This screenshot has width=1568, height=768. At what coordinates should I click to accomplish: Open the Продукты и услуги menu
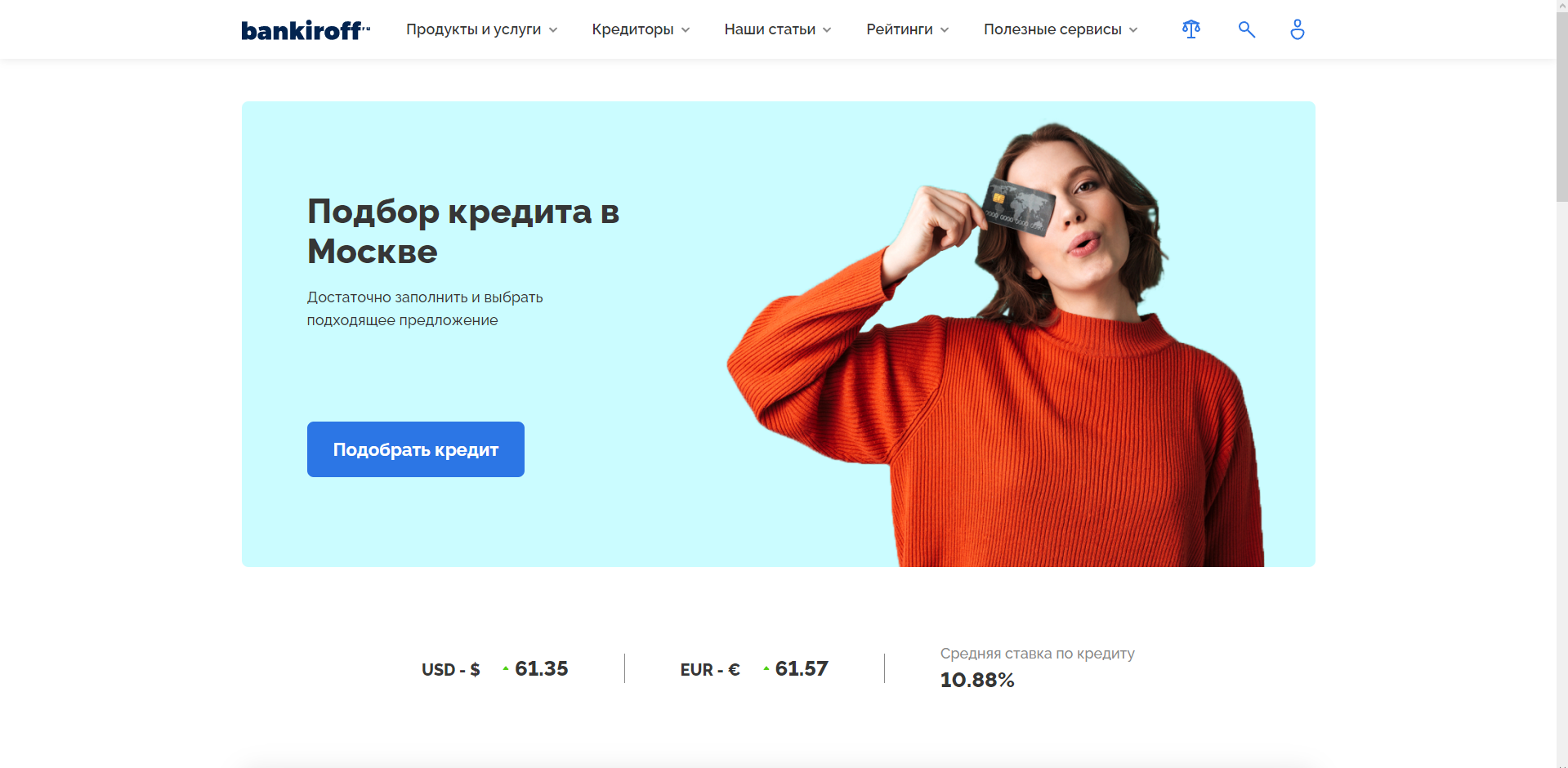474,29
